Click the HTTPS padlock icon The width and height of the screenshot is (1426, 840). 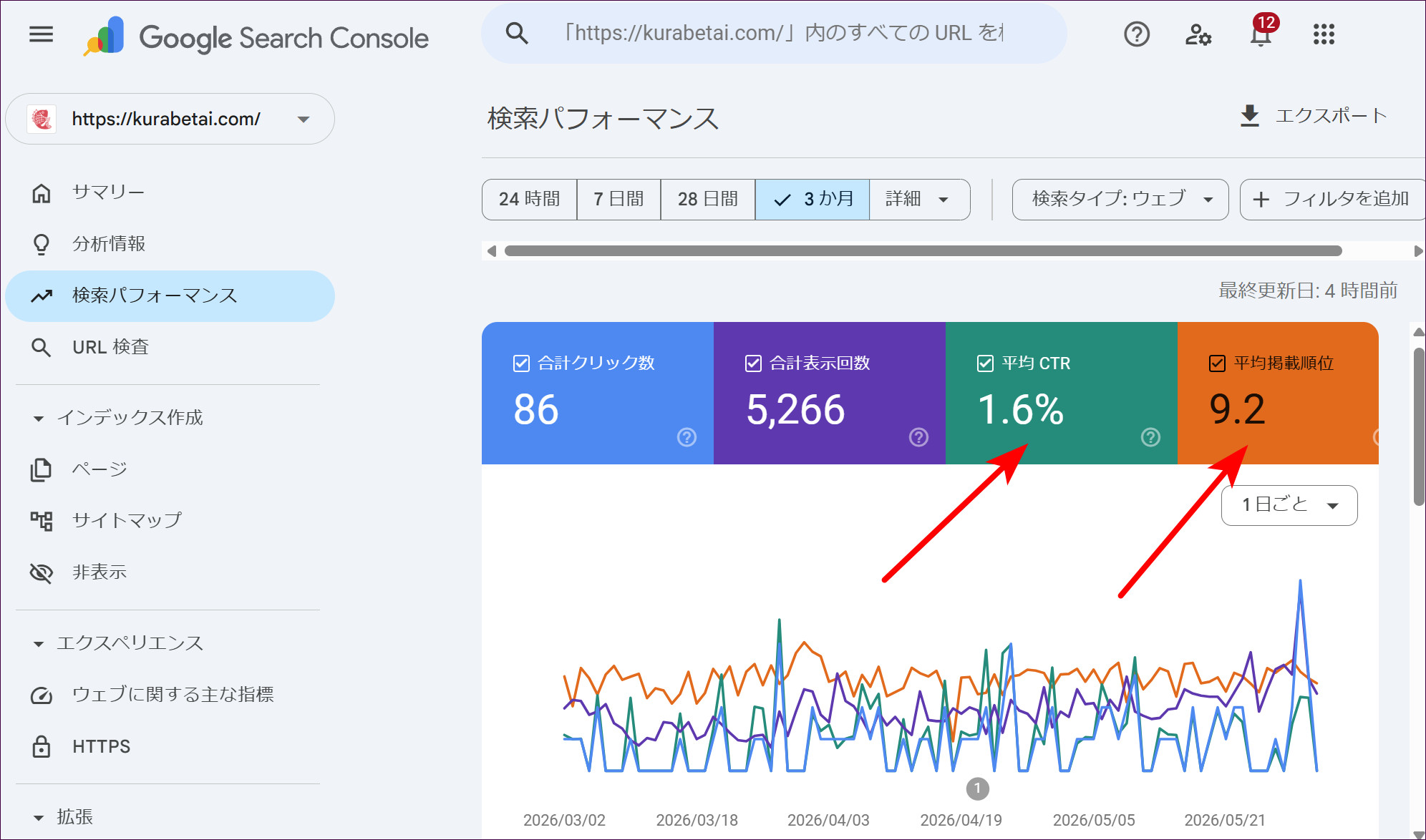[x=42, y=746]
